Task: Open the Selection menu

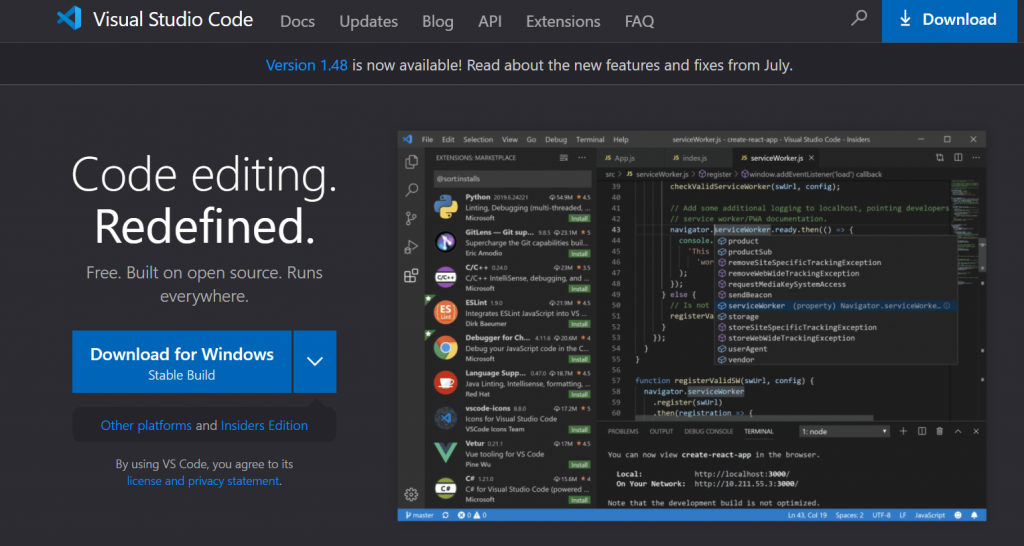Action: 478,140
